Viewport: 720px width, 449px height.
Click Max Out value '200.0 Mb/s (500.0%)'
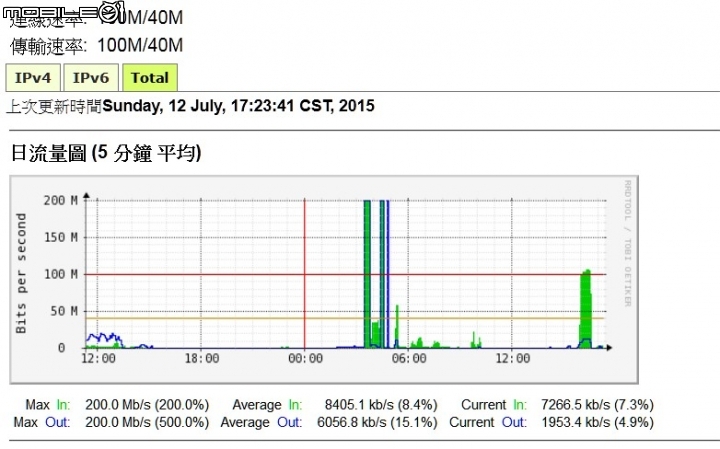point(147,422)
